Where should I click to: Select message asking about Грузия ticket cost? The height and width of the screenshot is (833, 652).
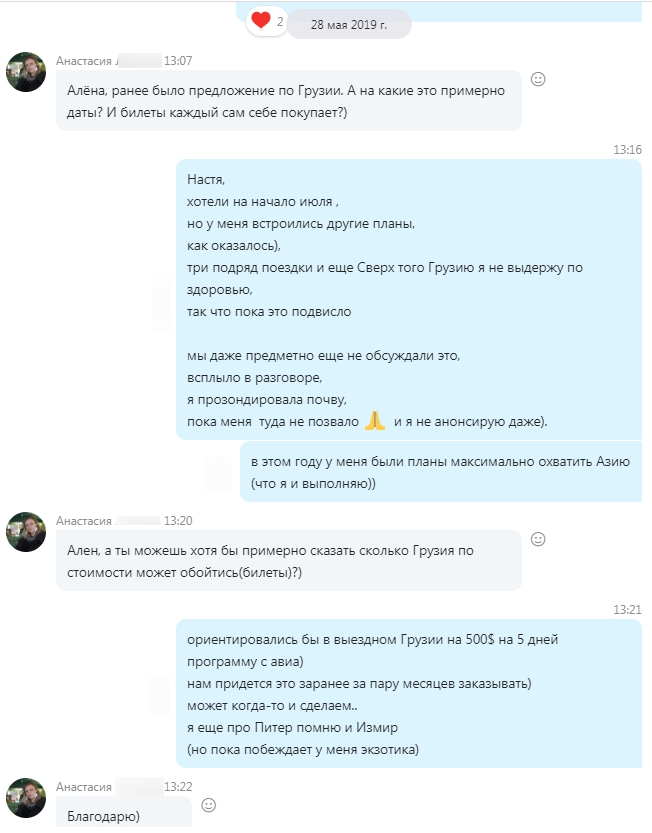(289, 560)
